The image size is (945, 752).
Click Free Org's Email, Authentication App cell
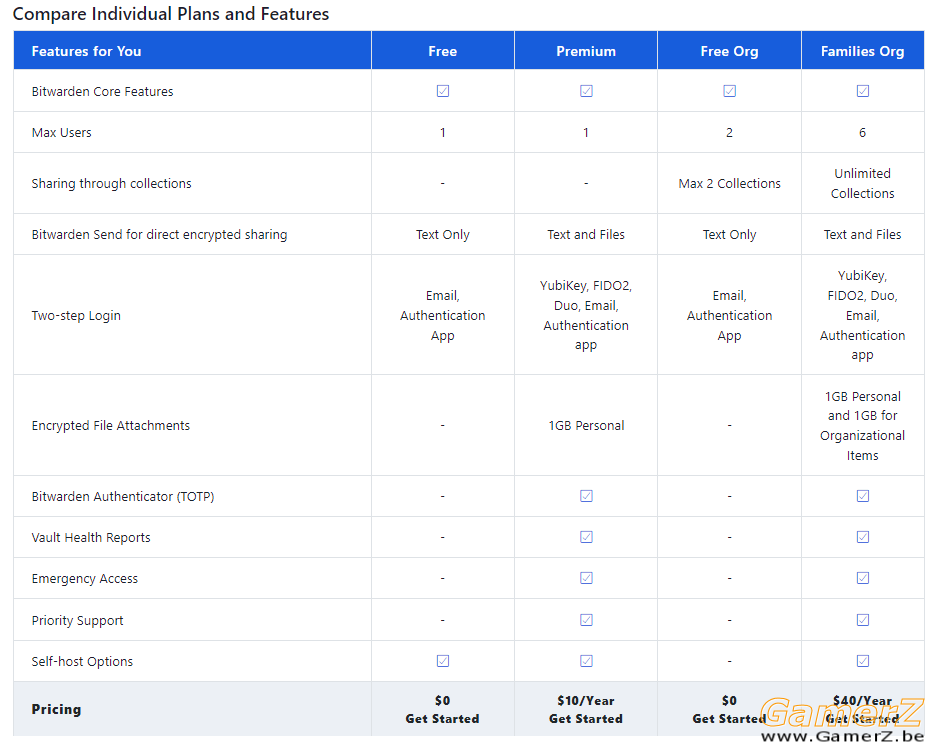729,316
